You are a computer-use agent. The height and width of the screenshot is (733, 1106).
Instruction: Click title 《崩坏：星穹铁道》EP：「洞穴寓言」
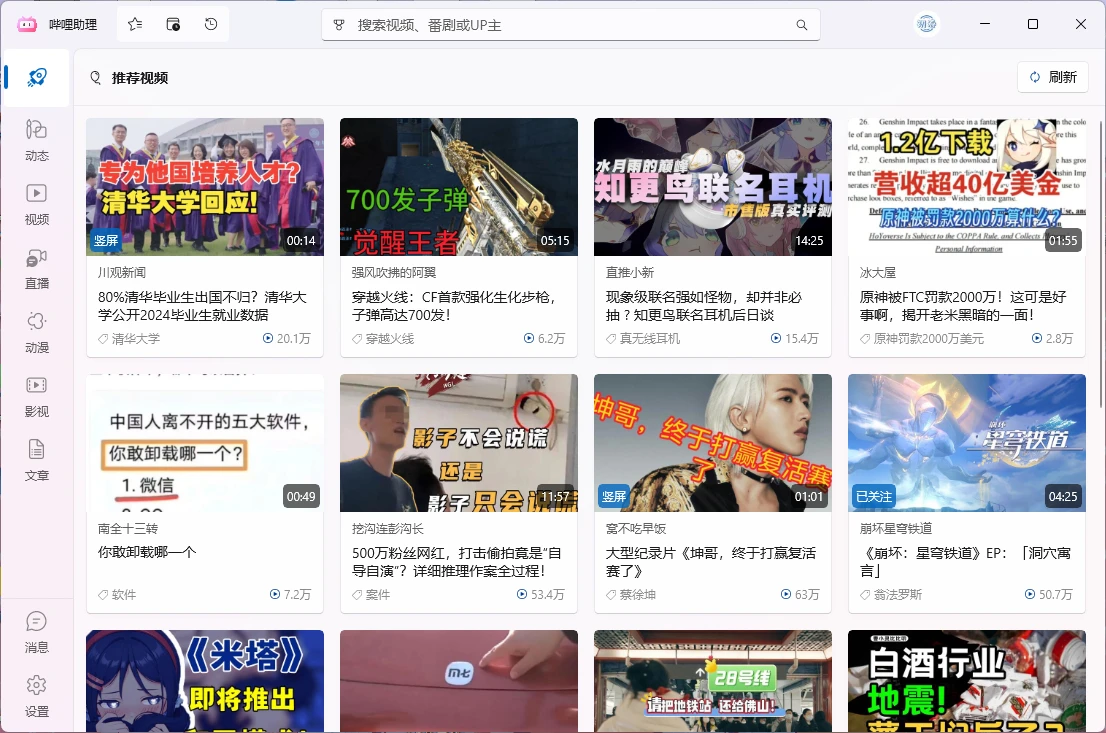(965, 562)
